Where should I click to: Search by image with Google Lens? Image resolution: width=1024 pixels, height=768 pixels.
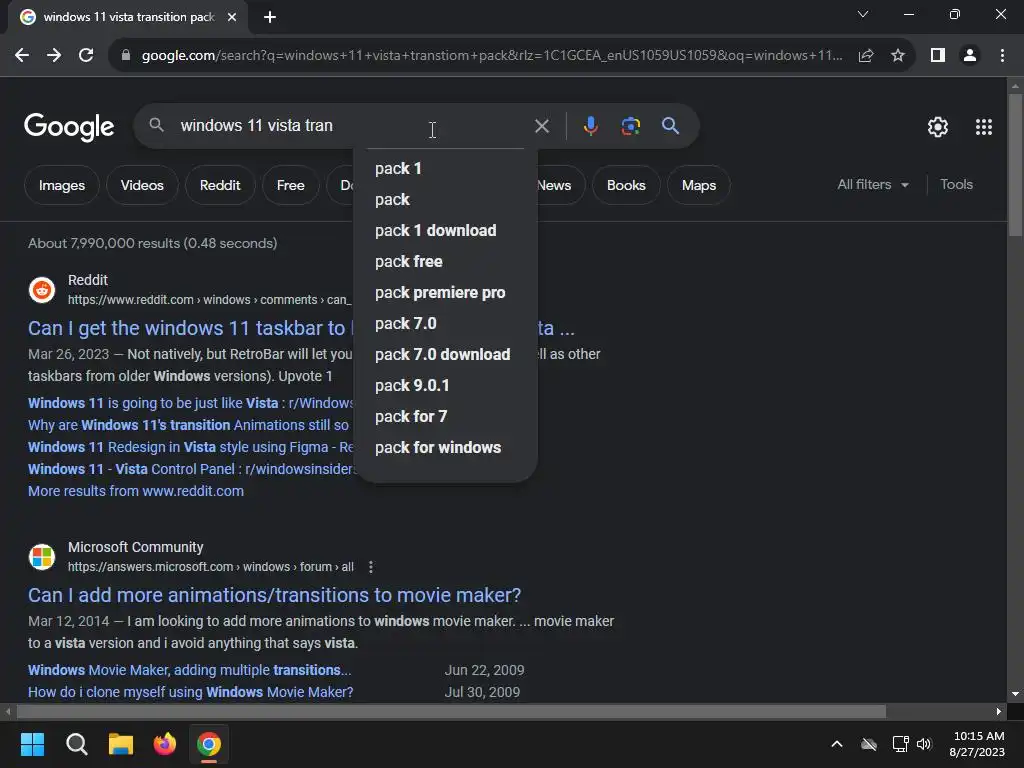(630, 126)
